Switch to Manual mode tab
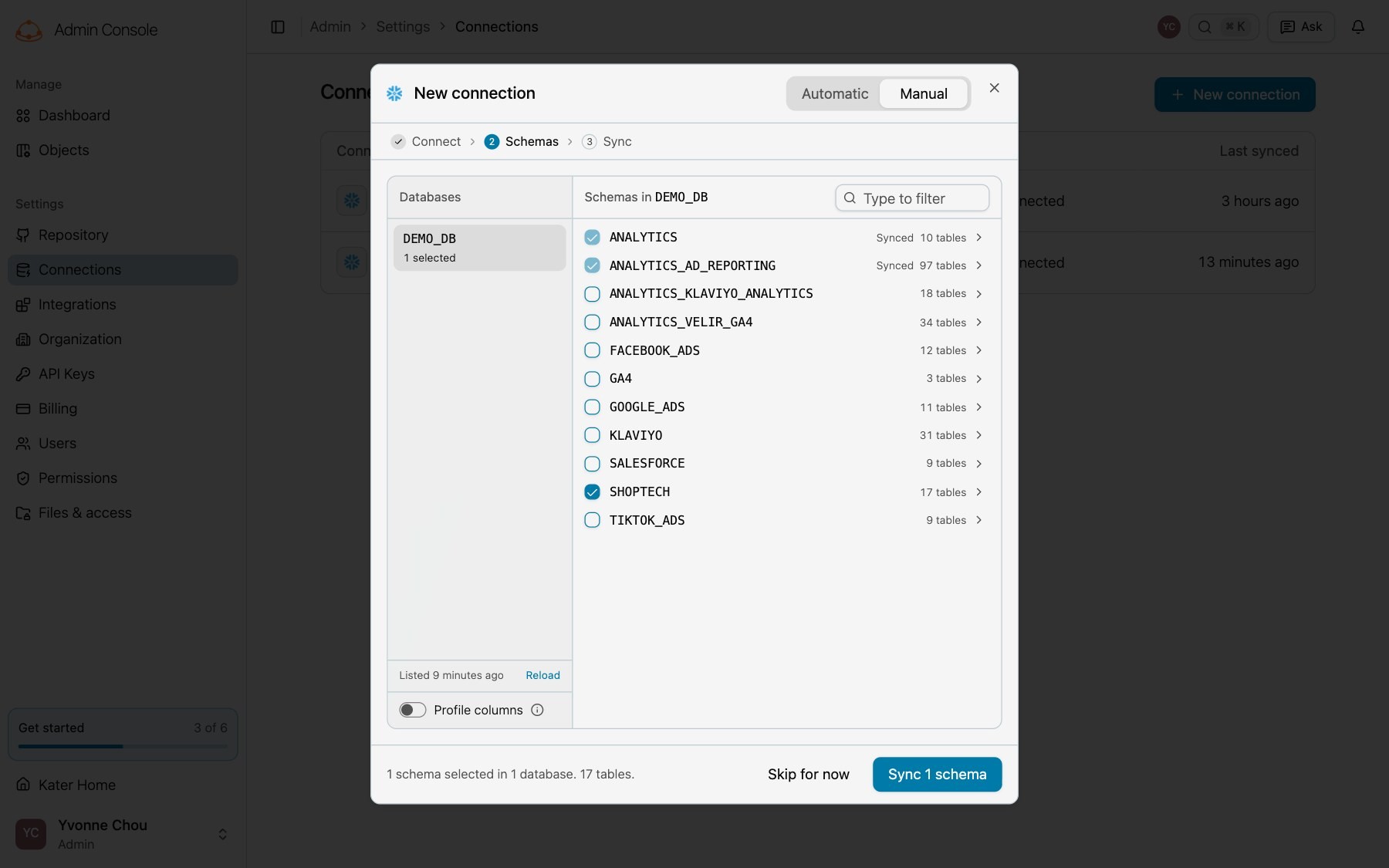The image size is (1389, 868). point(924,93)
